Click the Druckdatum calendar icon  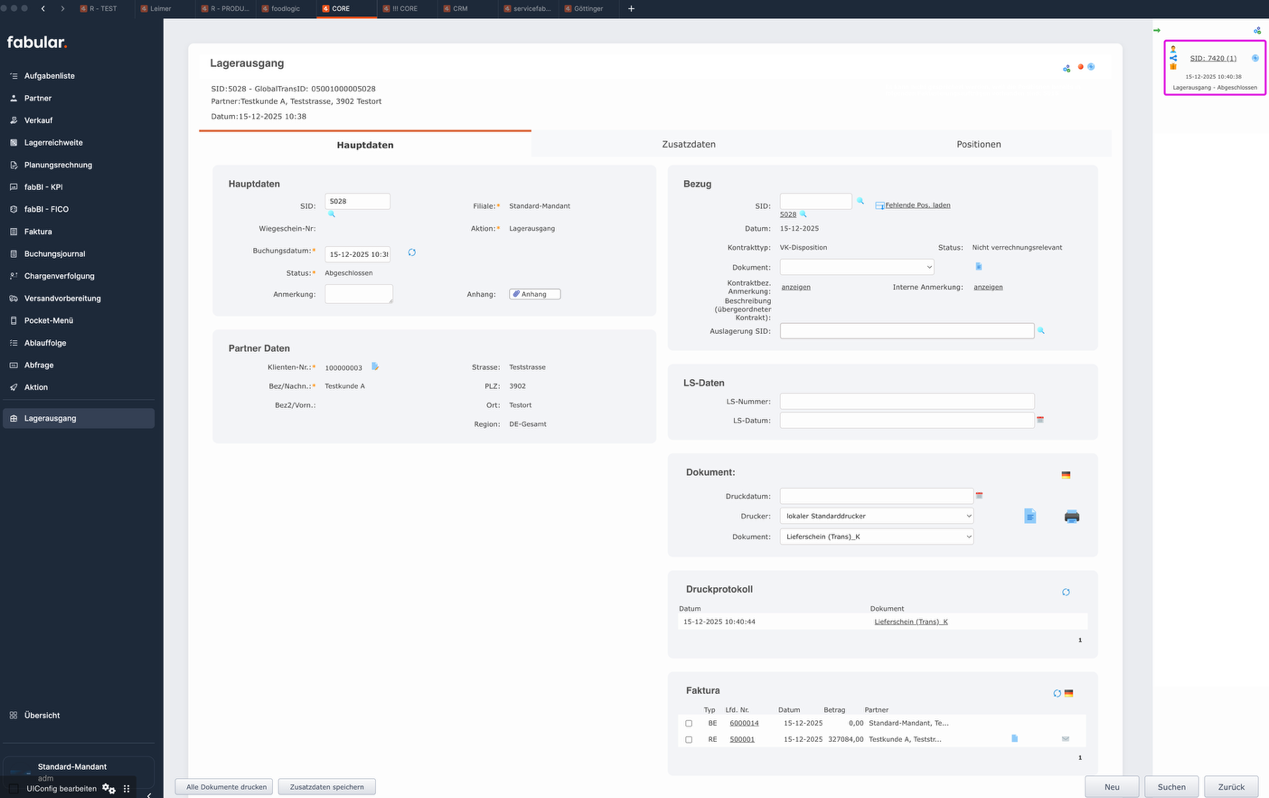pyautogui.click(x=979, y=496)
